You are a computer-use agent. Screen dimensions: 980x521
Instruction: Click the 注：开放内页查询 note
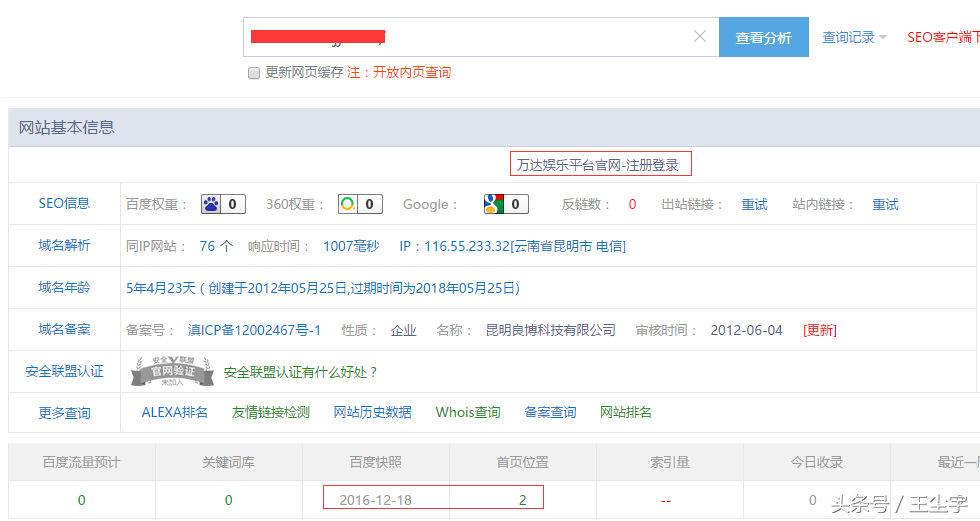tap(399, 72)
